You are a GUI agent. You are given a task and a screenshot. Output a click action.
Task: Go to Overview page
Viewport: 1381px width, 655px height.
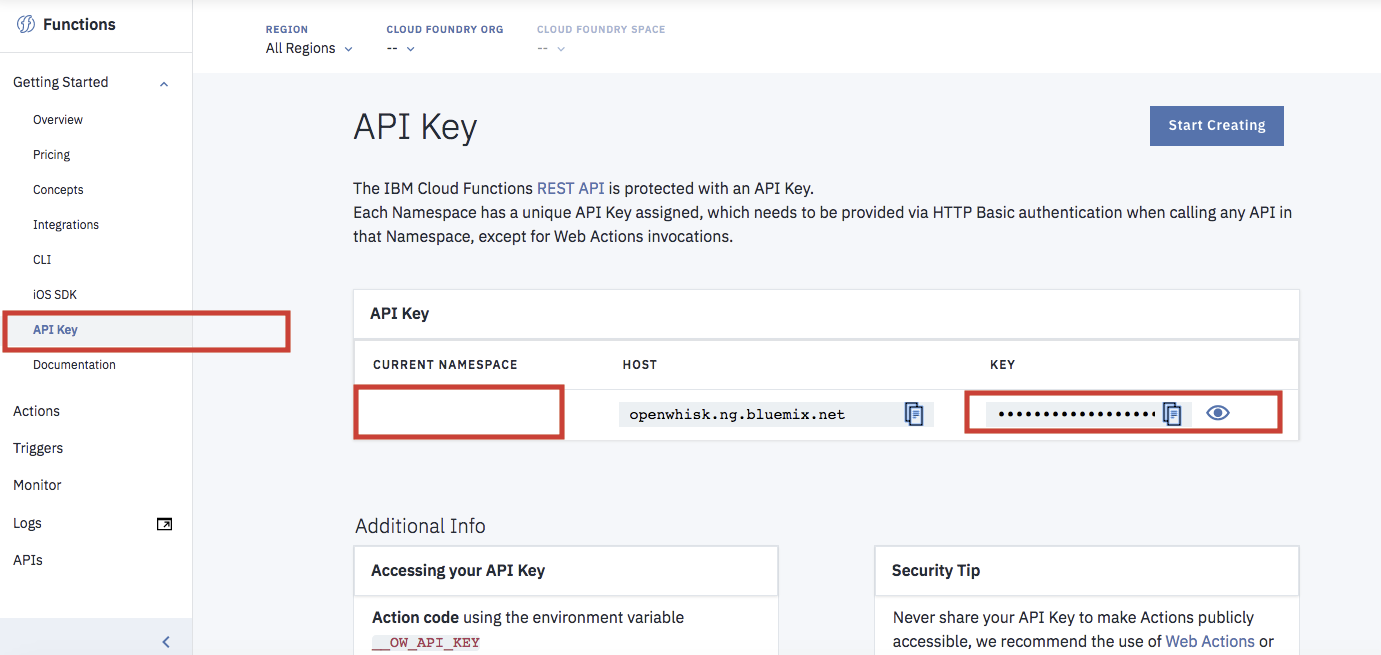(58, 120)
